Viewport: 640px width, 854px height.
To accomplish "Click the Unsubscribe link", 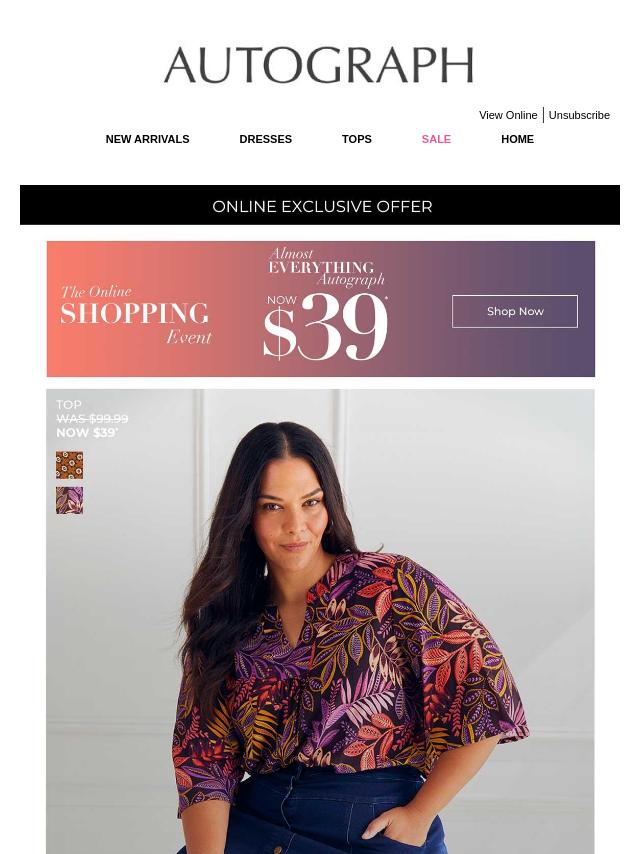I will click(579, 115).
